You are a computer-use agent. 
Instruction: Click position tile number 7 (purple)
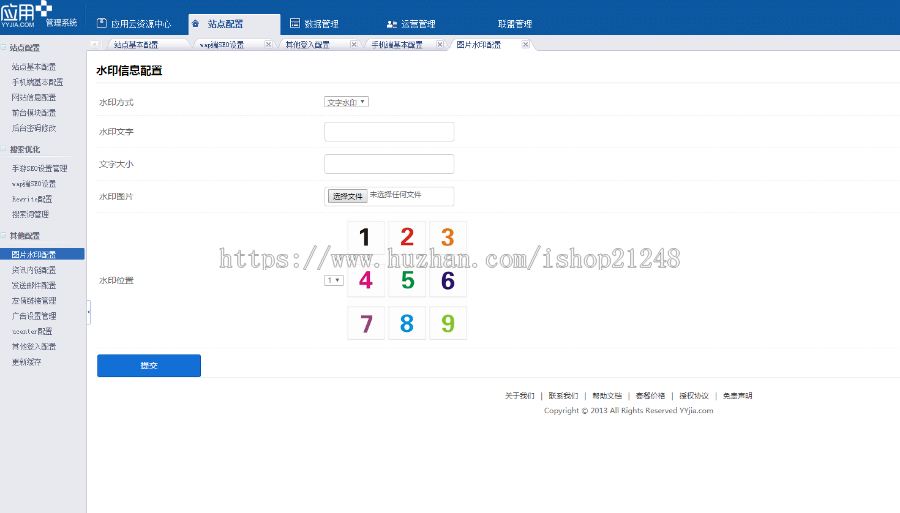(366, 324)
